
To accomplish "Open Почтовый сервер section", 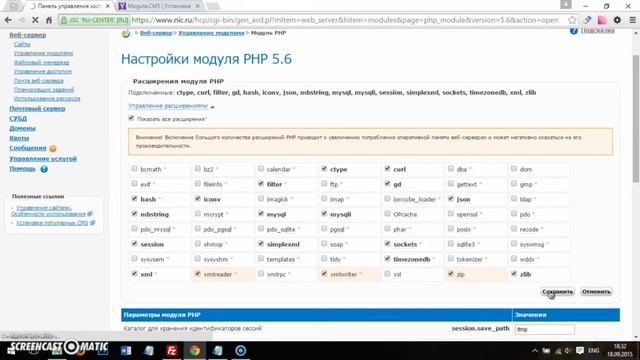I will [37, 109].
